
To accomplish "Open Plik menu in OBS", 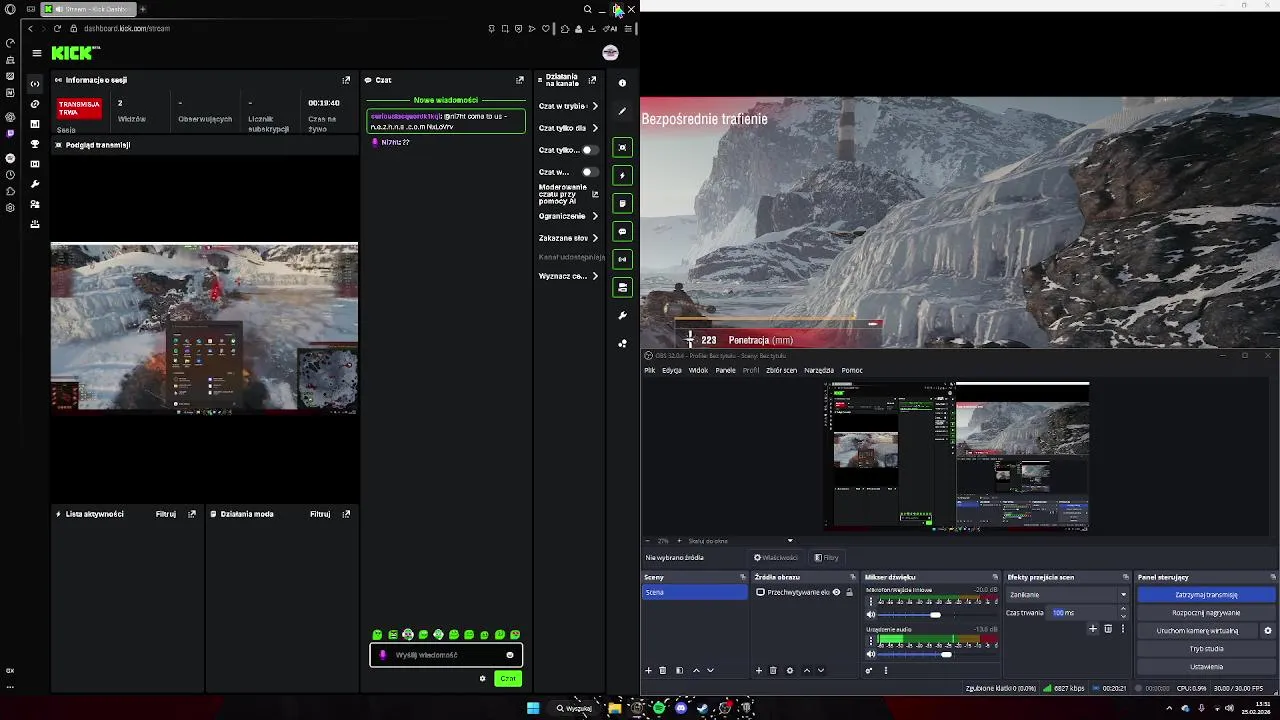I will click(650, 370).
